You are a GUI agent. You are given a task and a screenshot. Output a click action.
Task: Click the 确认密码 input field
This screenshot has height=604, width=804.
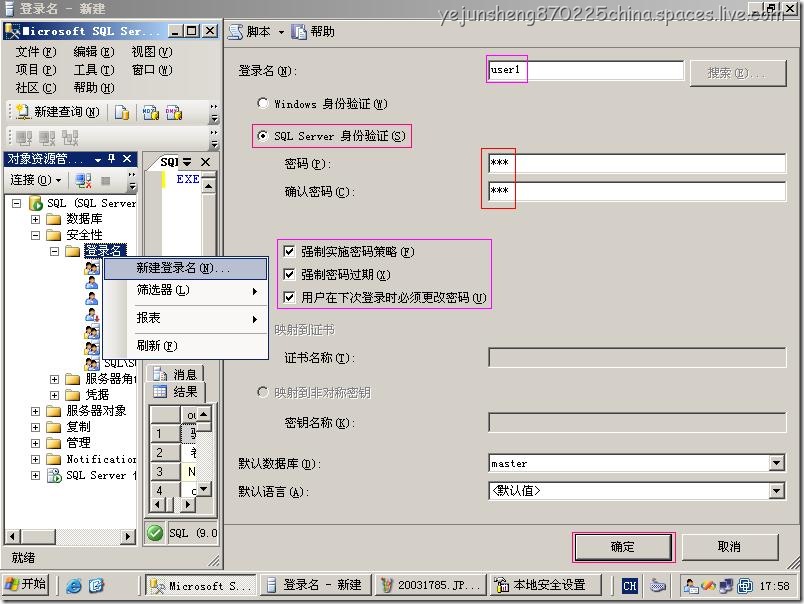637,191
